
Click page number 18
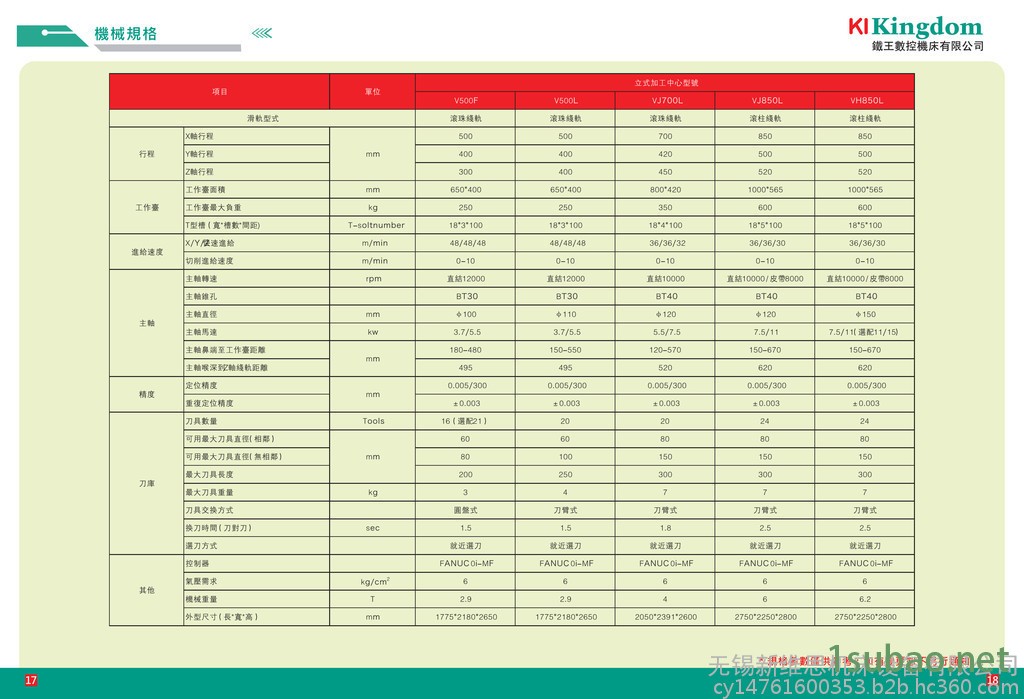point(993,680)
